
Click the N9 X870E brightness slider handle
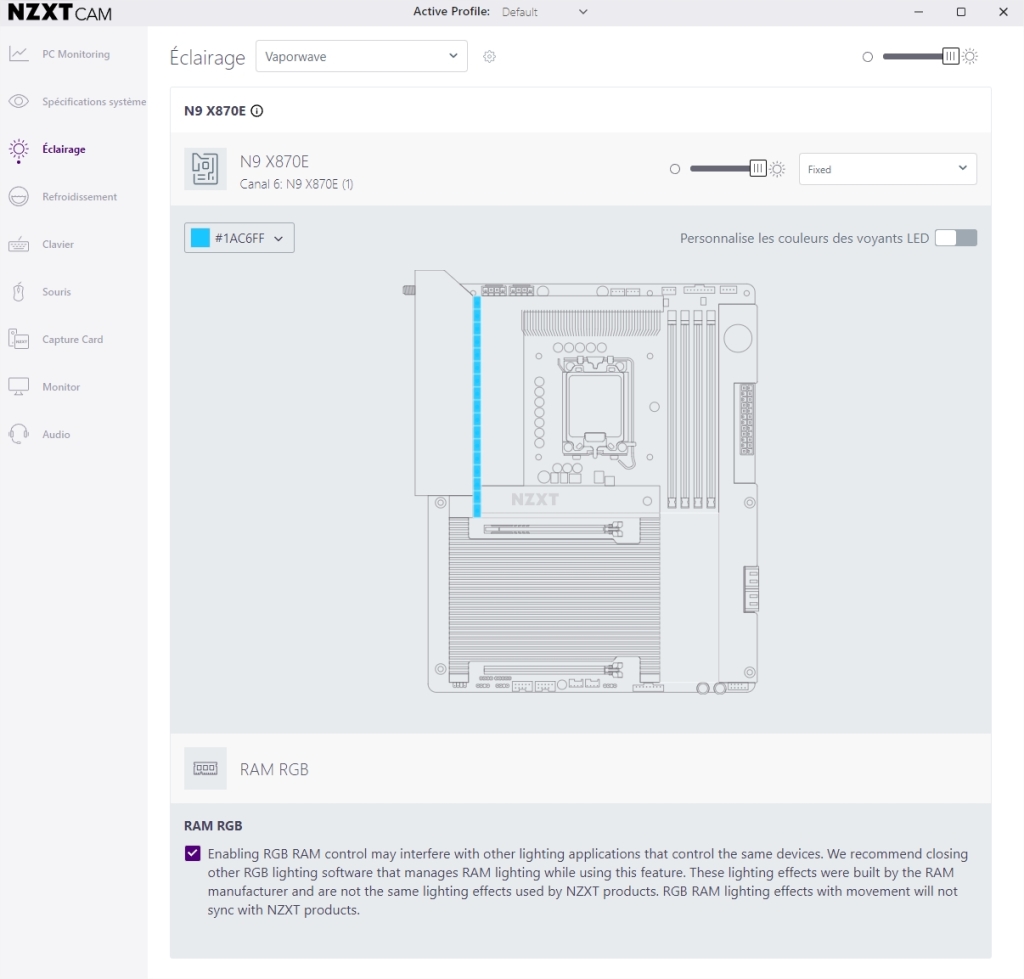click(x=758, y=169)
